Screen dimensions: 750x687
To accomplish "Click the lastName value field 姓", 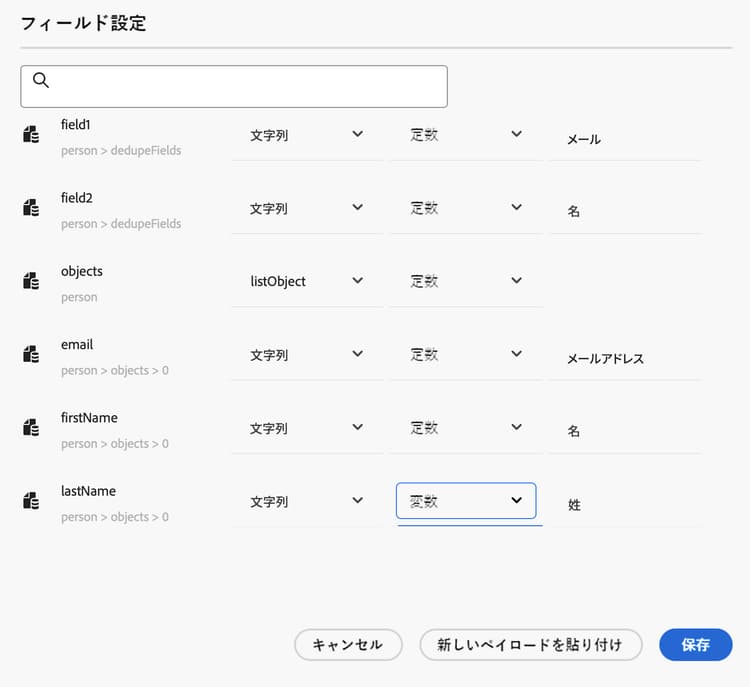I will tap(625, 505).
